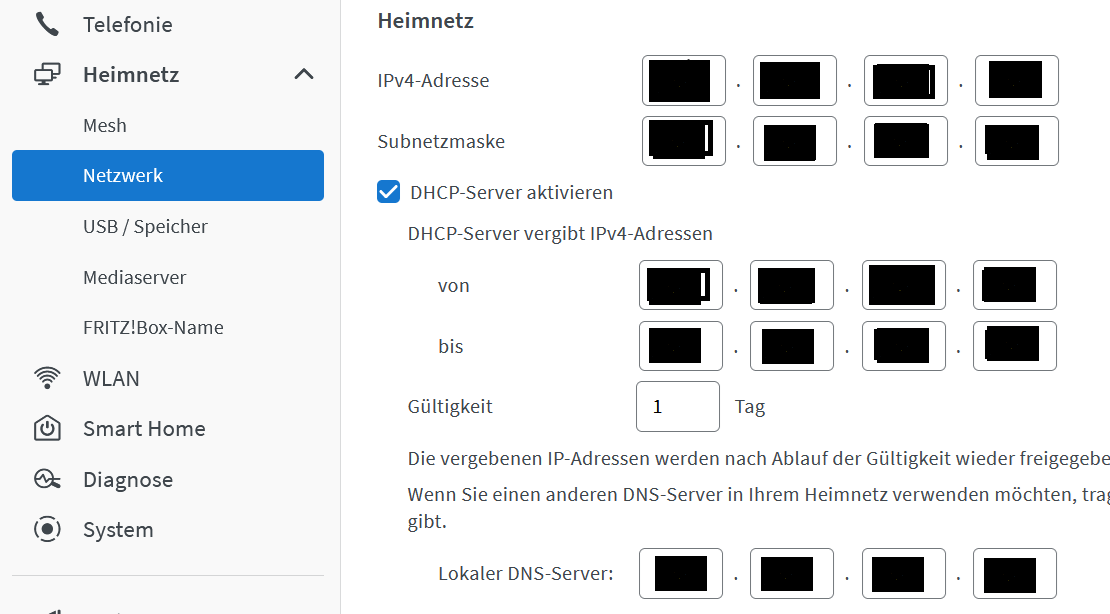Click the Gültigkeit days input field
The height and width of the screenshot is (614, 1110).
tap(677, 407)
